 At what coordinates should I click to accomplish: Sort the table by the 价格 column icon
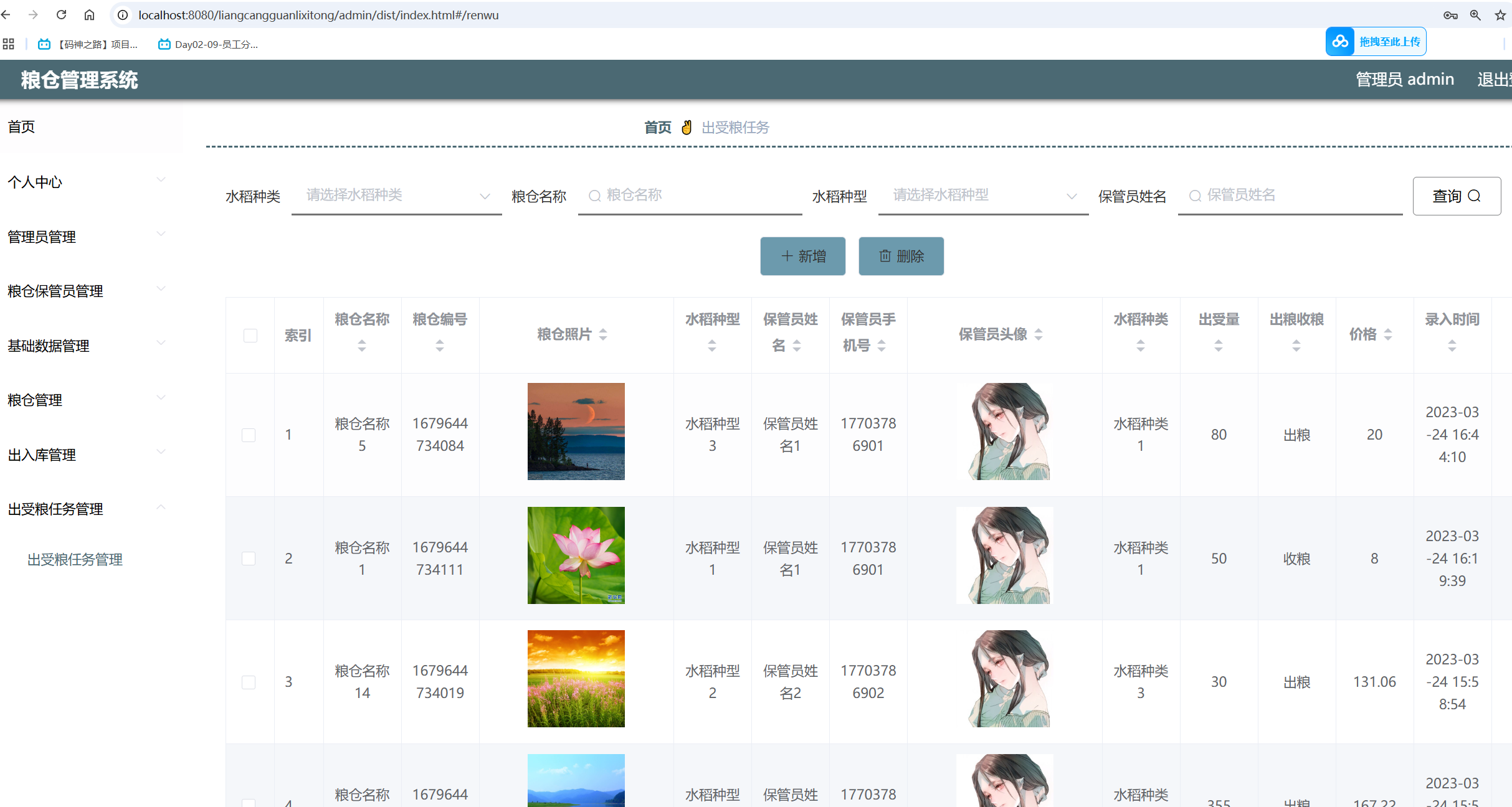[x=1388, y=334]
